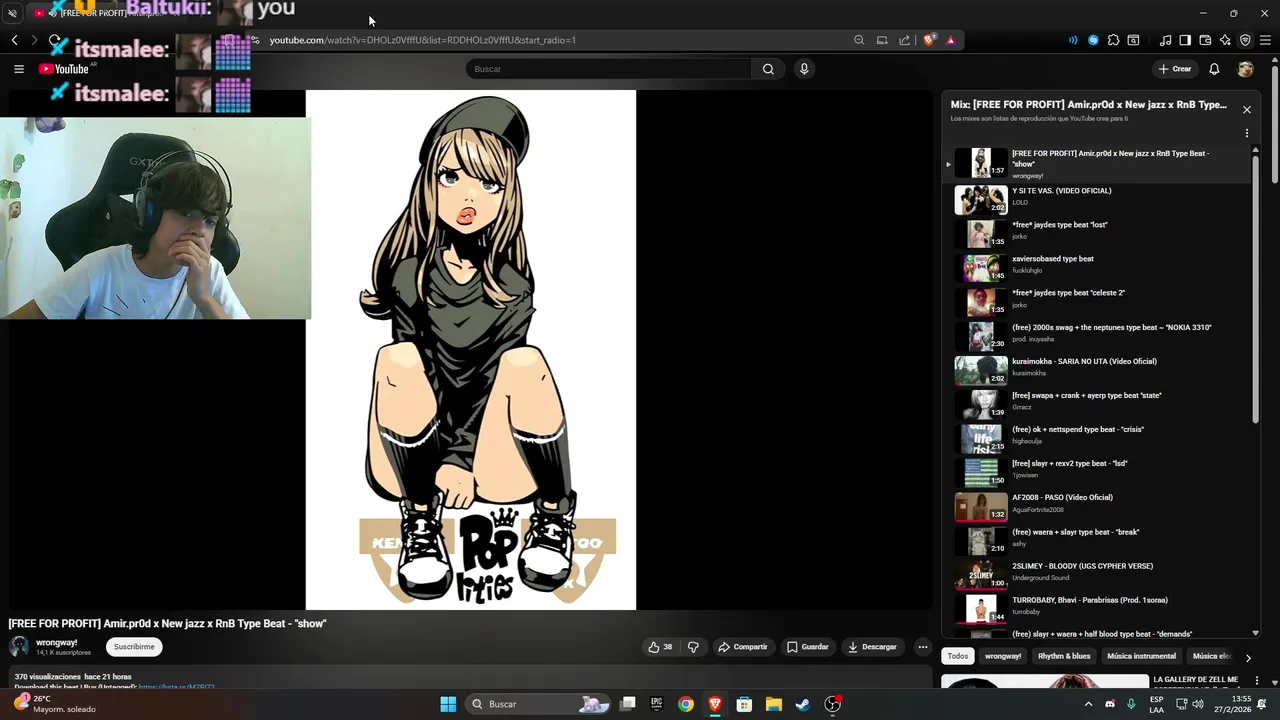Open the browser main hamburger menu
The width and height of the screenshot is (1280, 720).
click(x=1265, y=40)
